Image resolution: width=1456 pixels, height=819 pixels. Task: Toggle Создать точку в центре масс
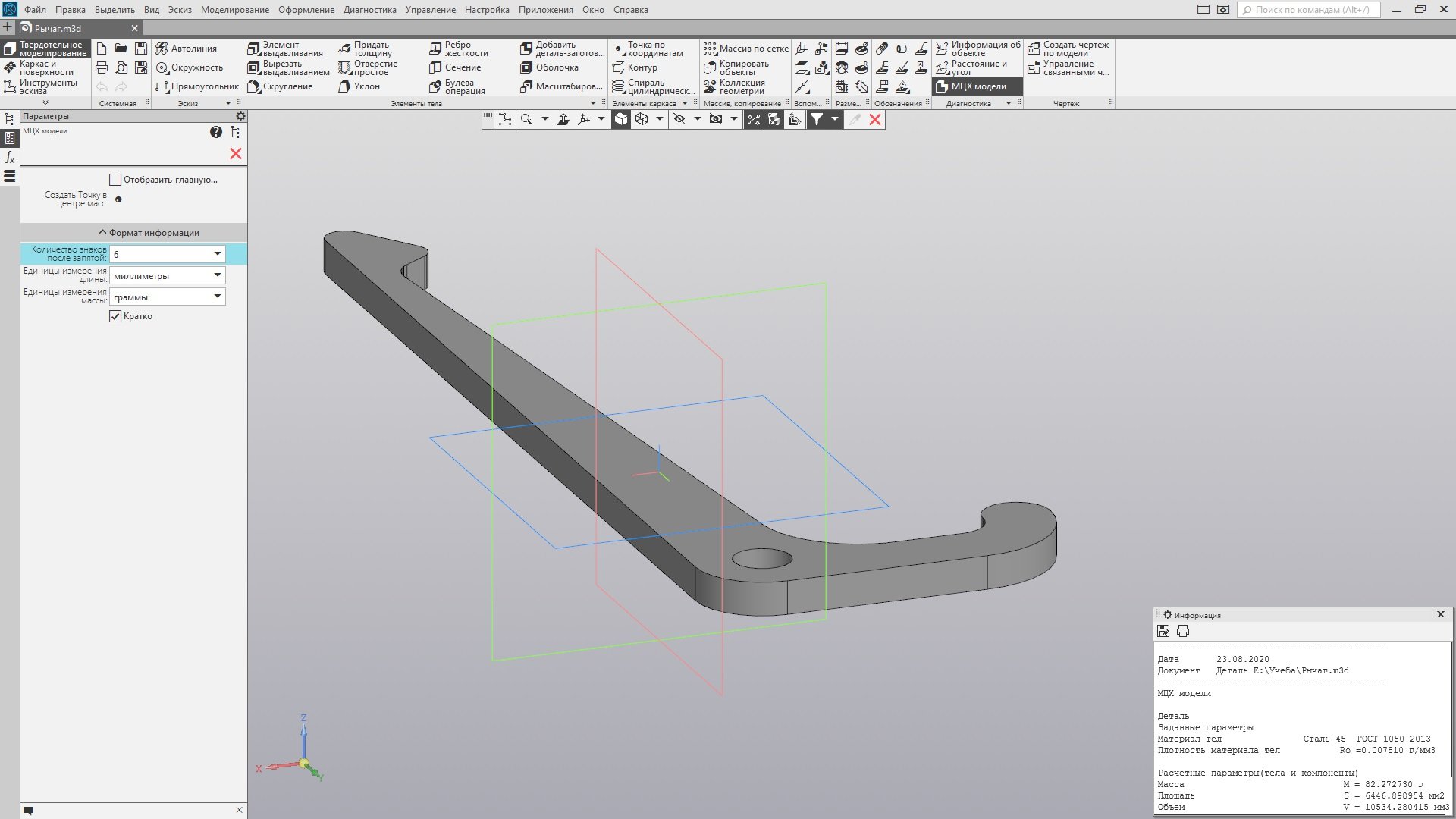(x=118, y=199)
